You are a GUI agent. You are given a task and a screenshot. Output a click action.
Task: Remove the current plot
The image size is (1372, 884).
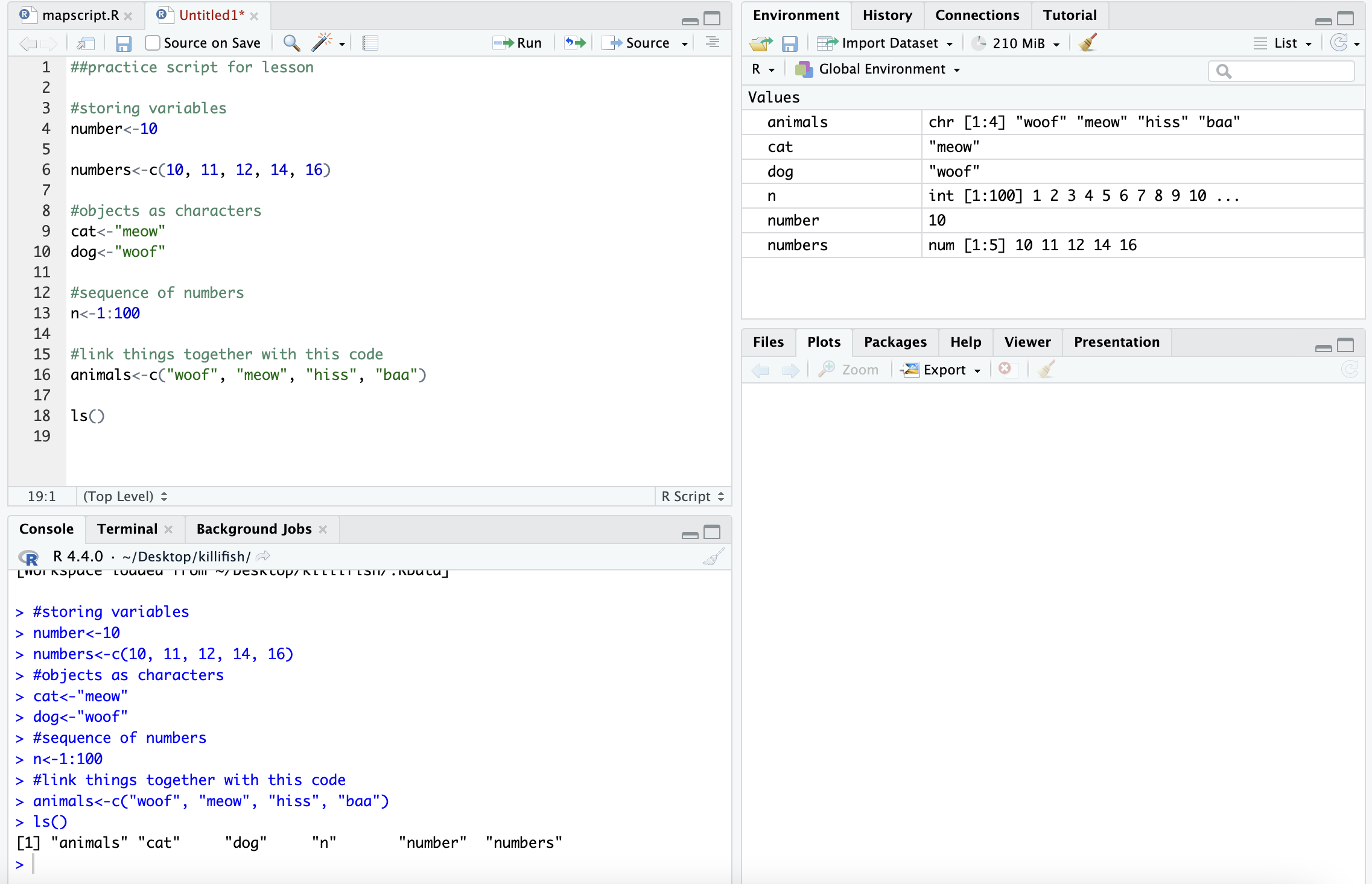(x=1005, y=369)
